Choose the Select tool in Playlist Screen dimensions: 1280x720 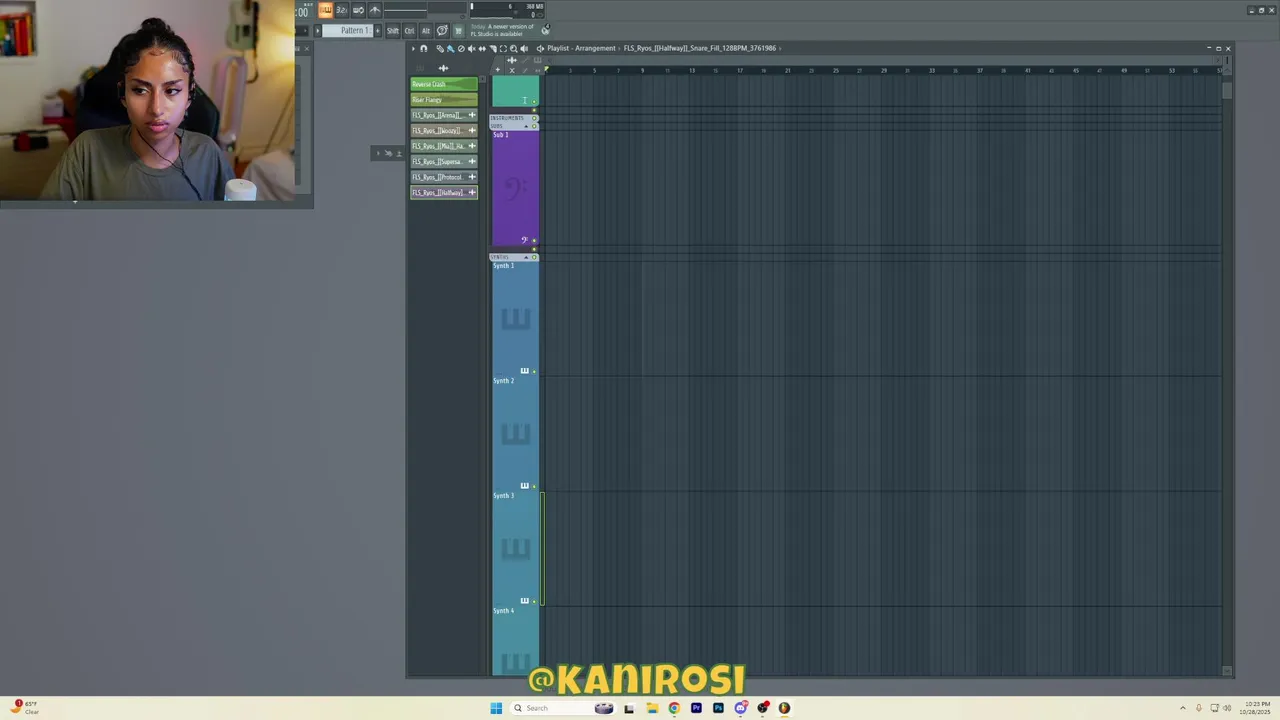503,48
